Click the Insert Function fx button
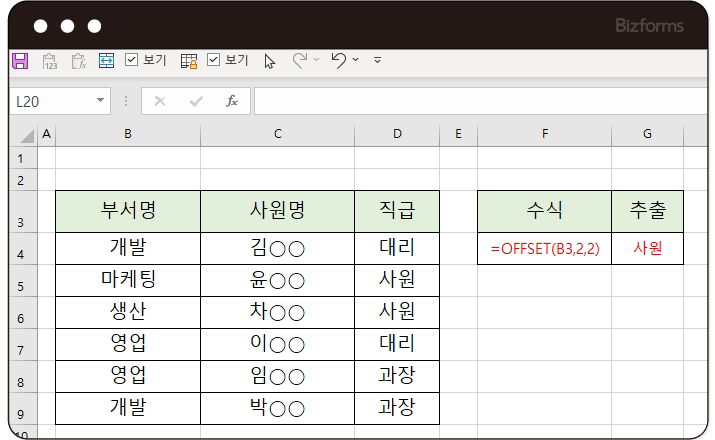This screenshot has width=715, height=440. [232, 101]
